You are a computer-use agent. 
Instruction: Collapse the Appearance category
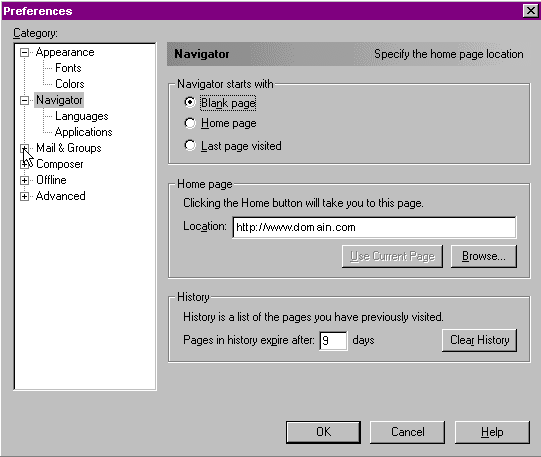click(x=24, y=52)
